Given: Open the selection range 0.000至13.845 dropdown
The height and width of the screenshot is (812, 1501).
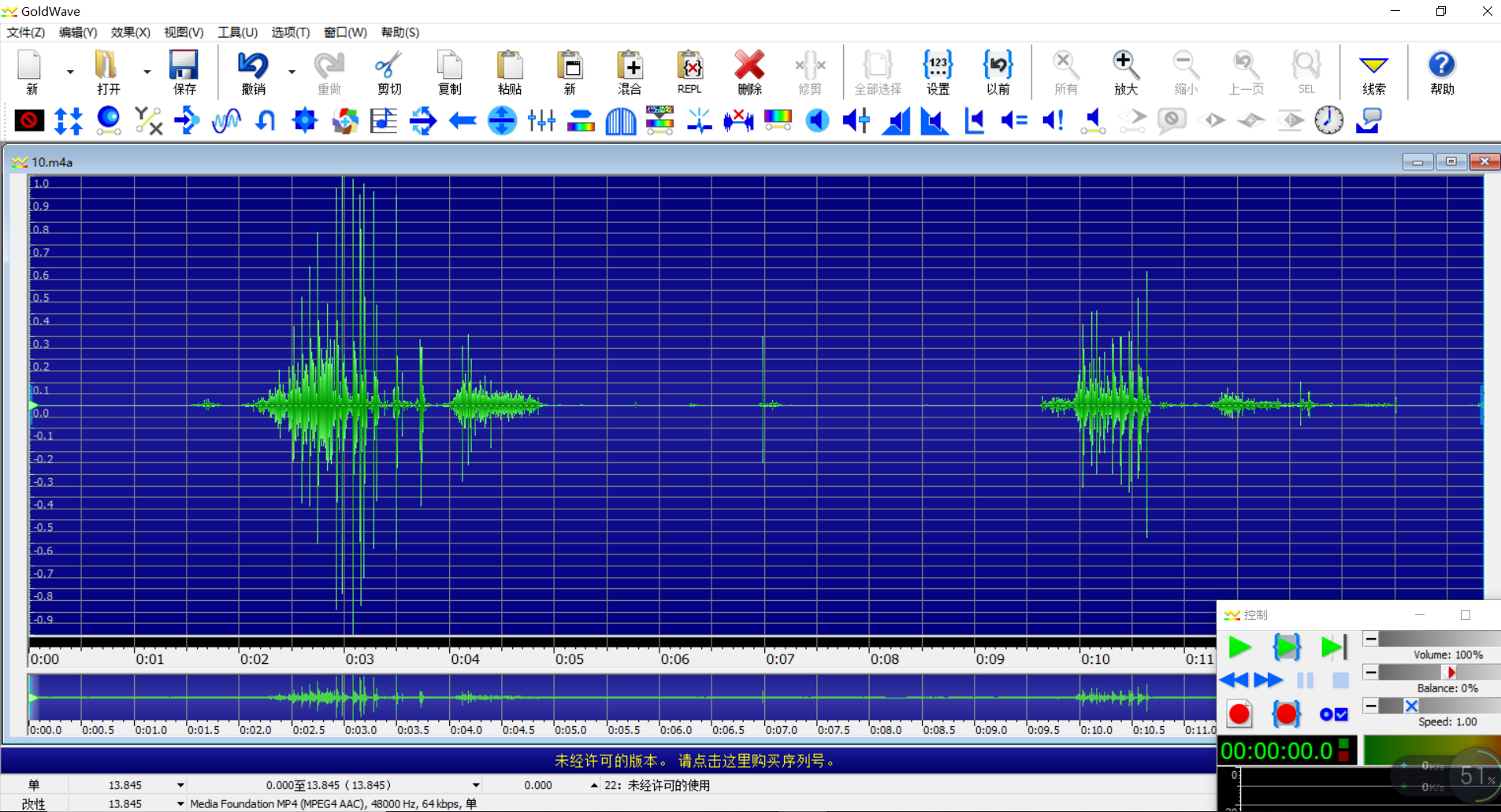Looking at the screenshot, I should [x=476, y=785].
